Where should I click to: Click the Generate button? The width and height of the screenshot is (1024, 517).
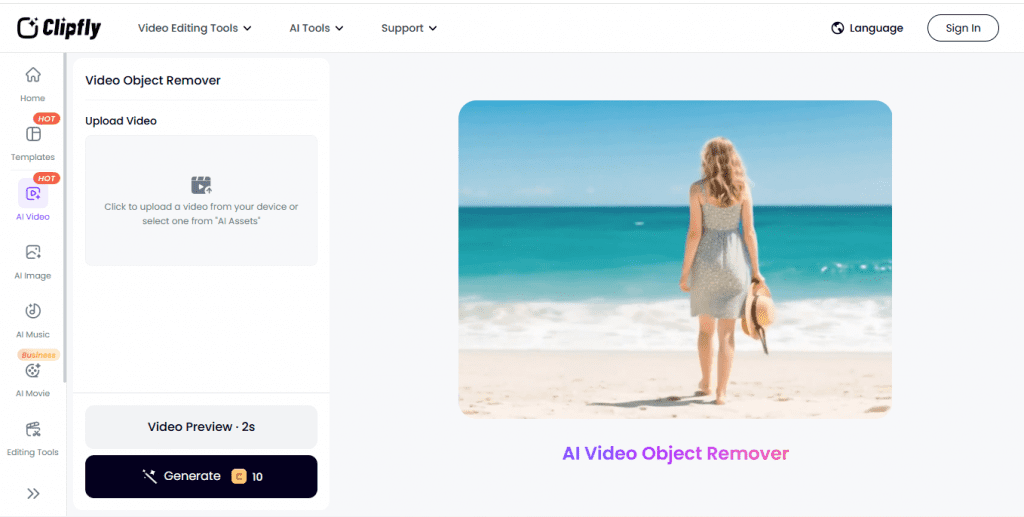(201, 477)
